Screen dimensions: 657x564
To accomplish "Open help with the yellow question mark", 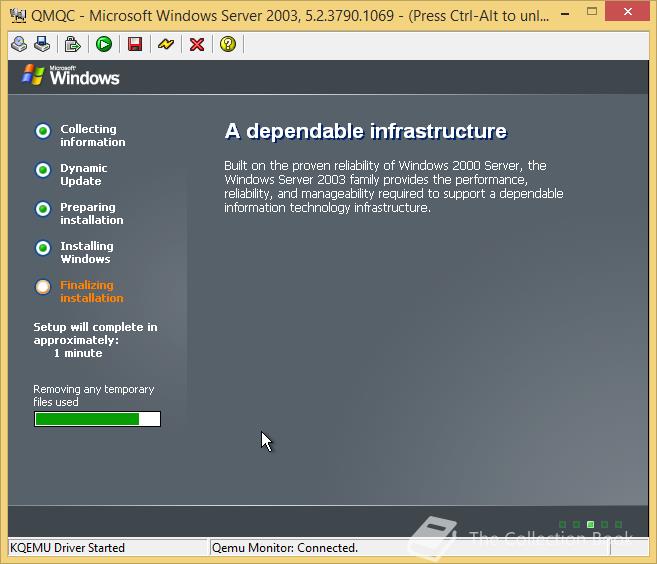I will tap(228, 44).
